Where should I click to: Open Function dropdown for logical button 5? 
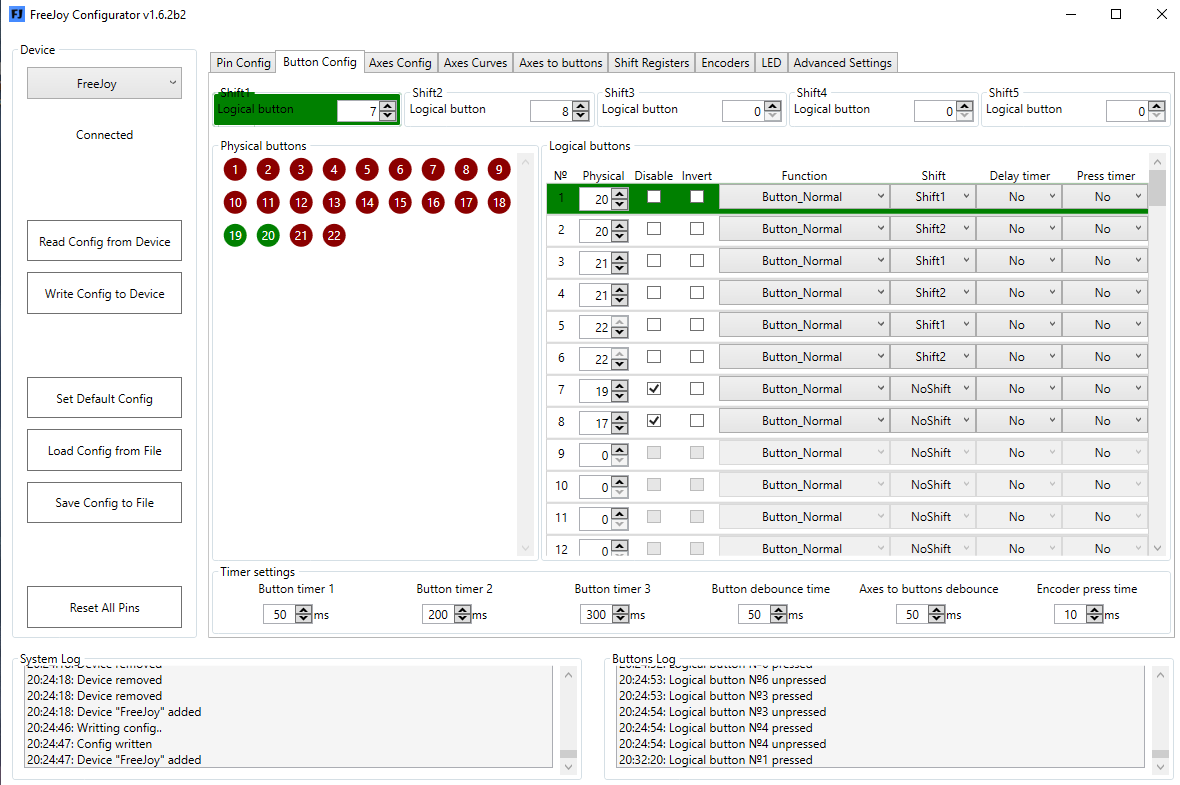coord(804,325)
